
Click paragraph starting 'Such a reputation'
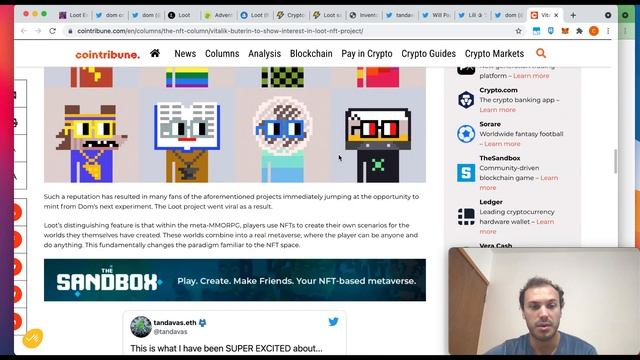coord(231,202)
